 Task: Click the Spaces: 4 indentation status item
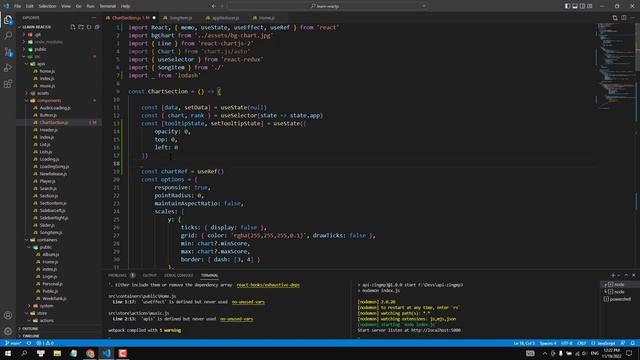(x=548, y=343)
